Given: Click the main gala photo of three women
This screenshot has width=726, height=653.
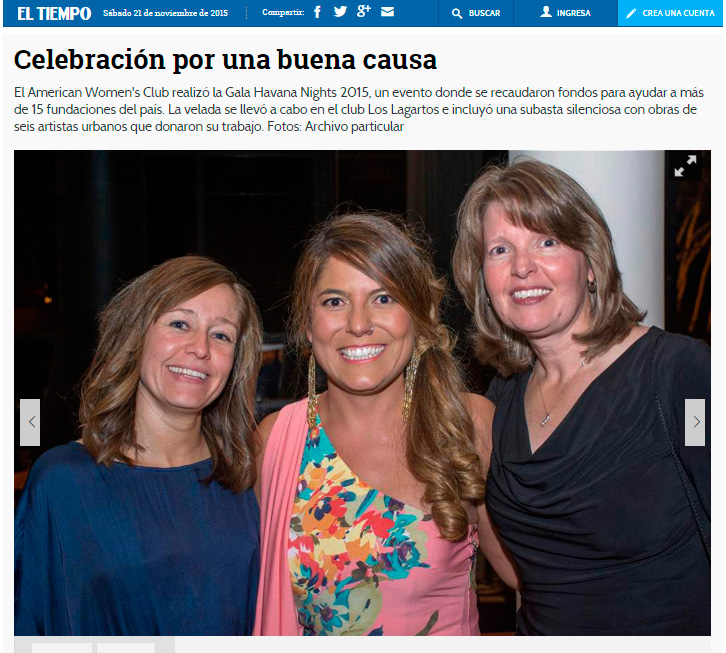Looking at the screenshot, I should 362,393.
